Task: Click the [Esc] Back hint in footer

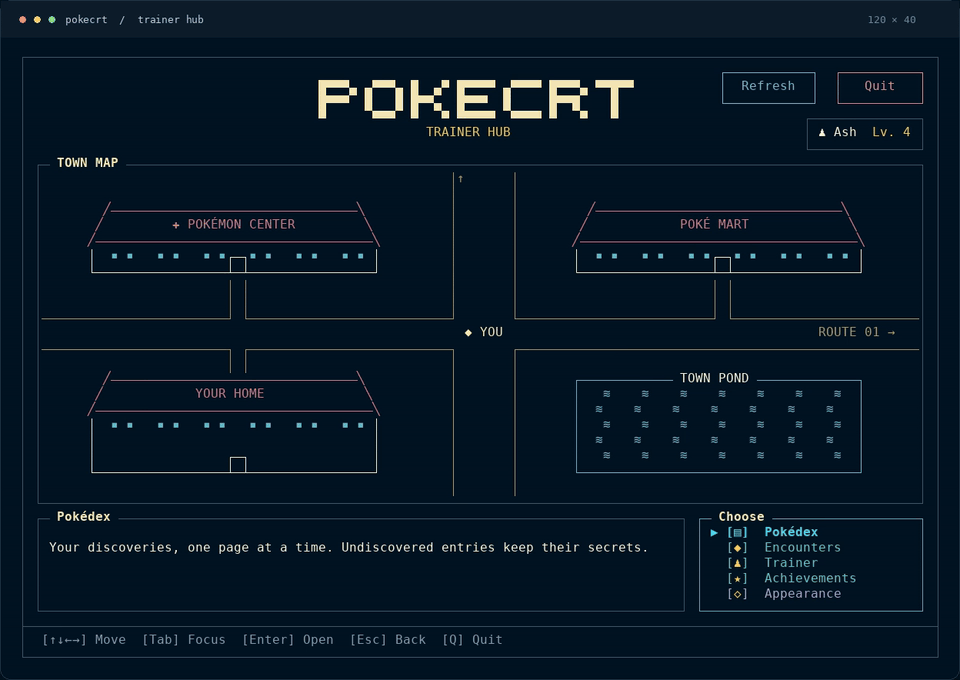Action: coord(388,640)
